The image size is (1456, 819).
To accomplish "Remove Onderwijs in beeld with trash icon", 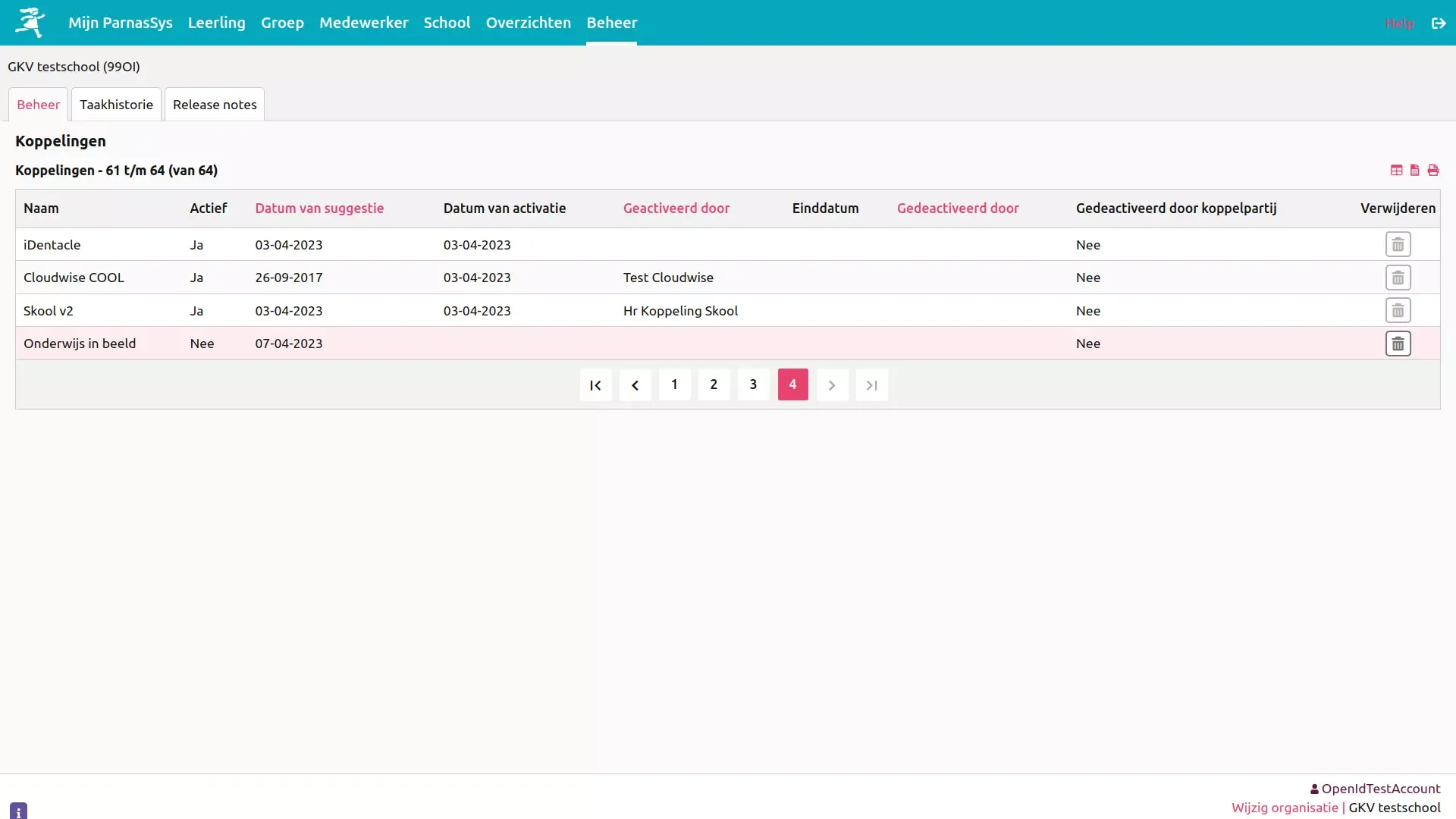I will (x=1398, y=344).
